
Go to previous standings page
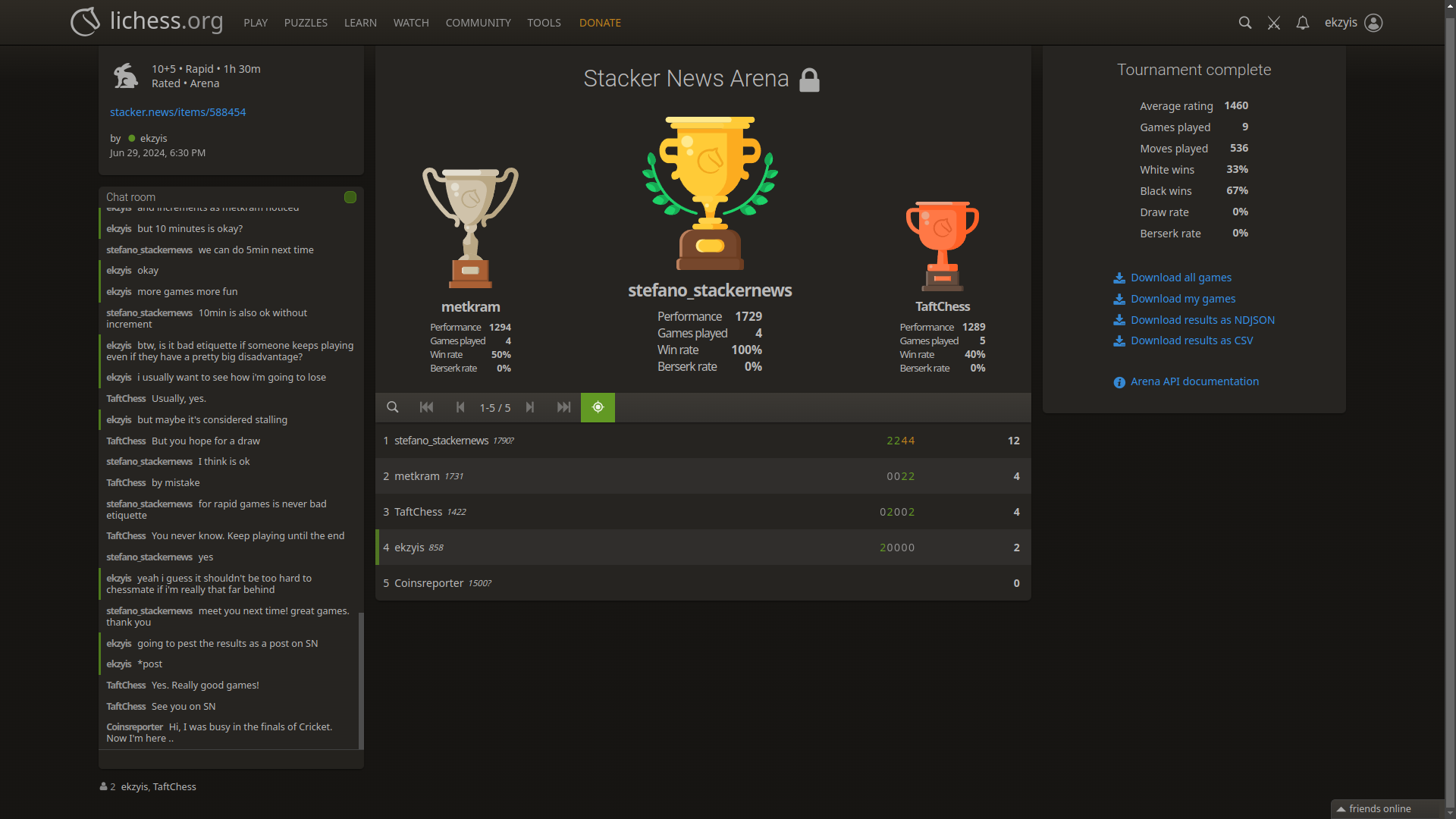pos(460,407)
